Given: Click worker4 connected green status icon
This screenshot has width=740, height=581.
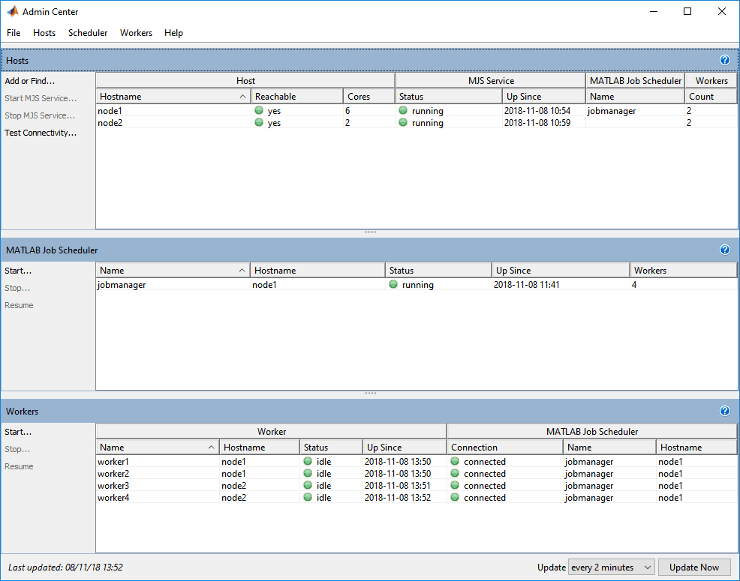Looking at the screenshot, I should click(x=455, y=498).
